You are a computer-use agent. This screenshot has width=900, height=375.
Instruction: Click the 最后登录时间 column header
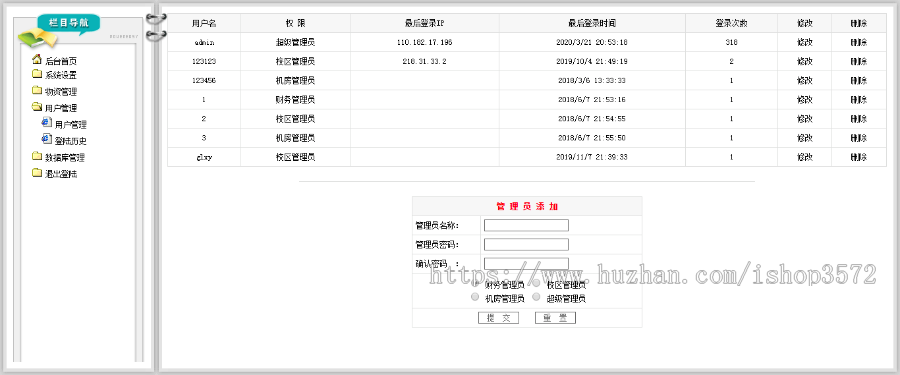(x=592, y=24)
